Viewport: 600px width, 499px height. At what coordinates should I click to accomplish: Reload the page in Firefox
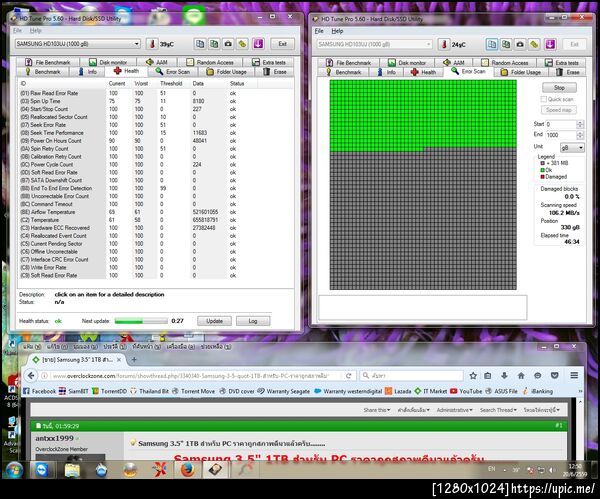point(348,376)
